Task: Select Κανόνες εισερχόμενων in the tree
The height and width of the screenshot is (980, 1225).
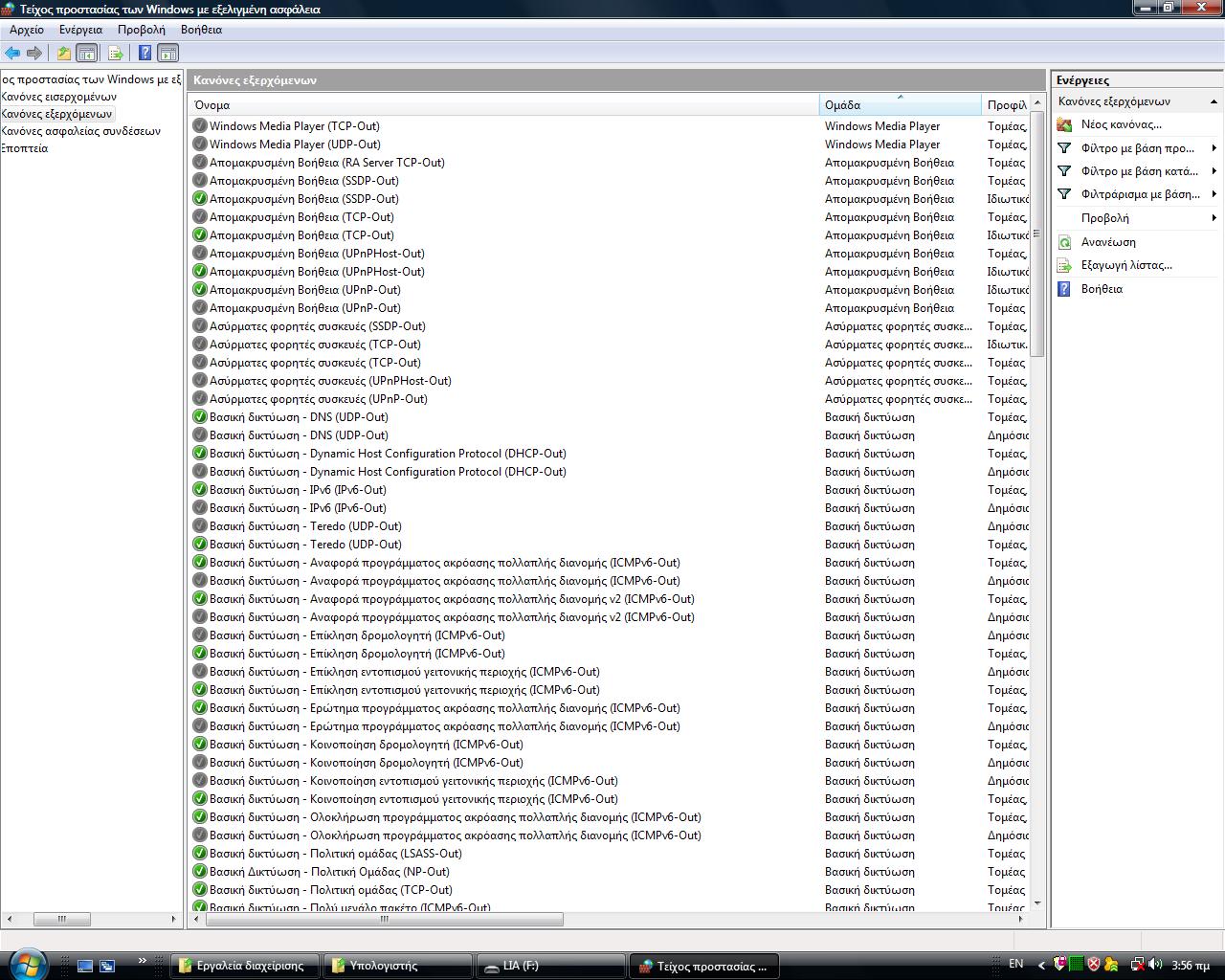Action: pyautogui.click(x=58, y=97)
